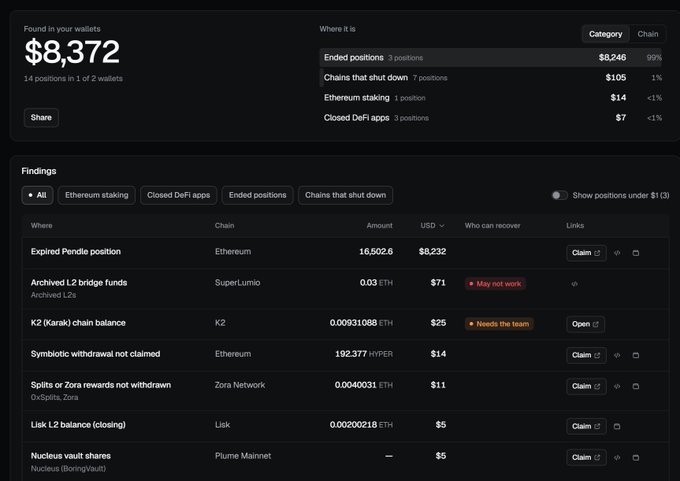Click the Who can recover column header
Viewport: 680px width, 481px height.
(x=492, y=226)
